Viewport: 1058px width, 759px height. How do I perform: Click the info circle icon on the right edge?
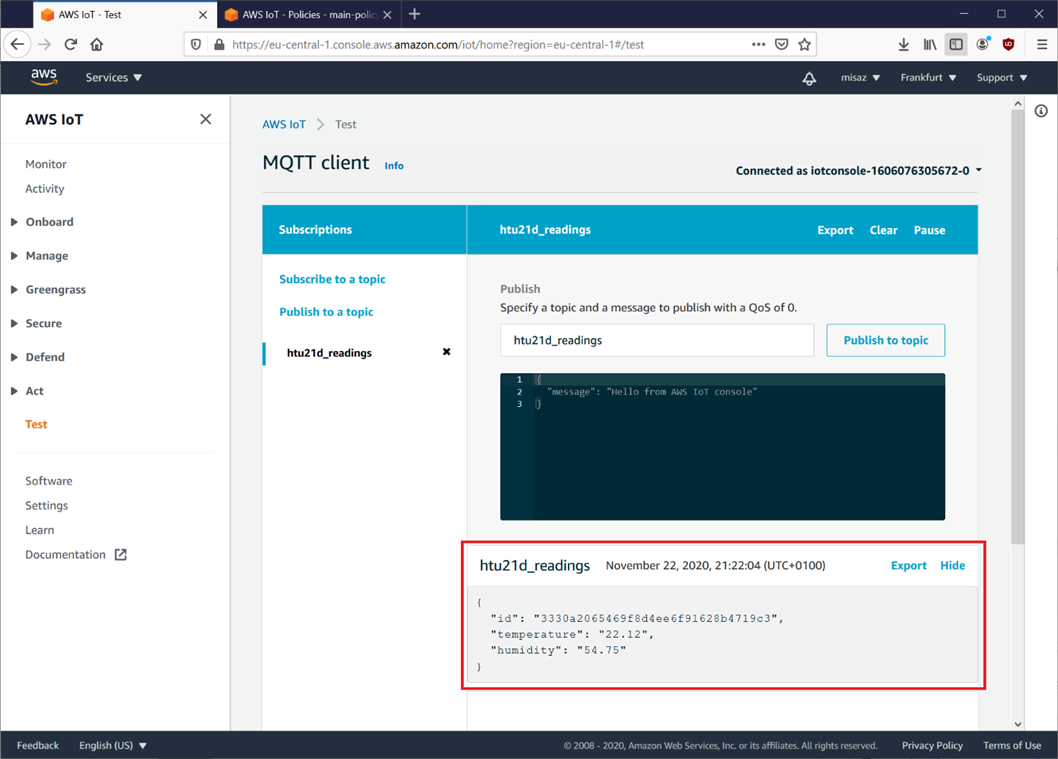(1041, 111)
